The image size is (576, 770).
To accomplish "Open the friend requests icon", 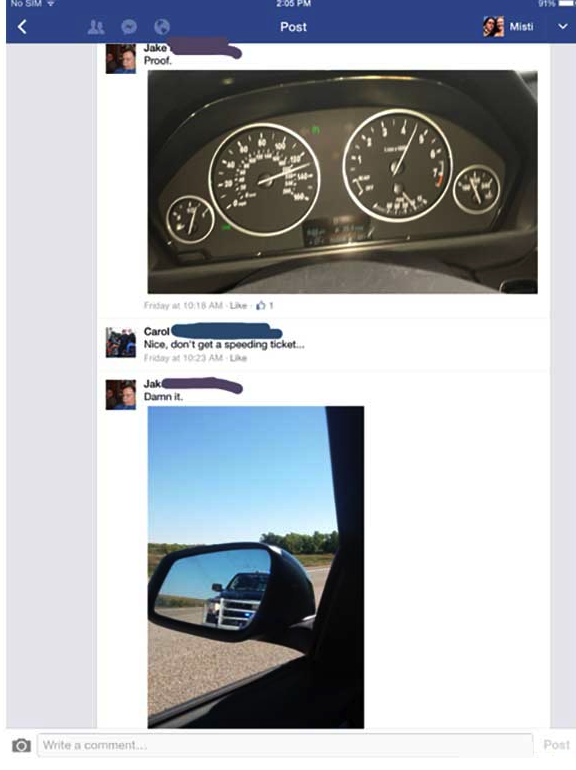I will (x=96, y=27).
